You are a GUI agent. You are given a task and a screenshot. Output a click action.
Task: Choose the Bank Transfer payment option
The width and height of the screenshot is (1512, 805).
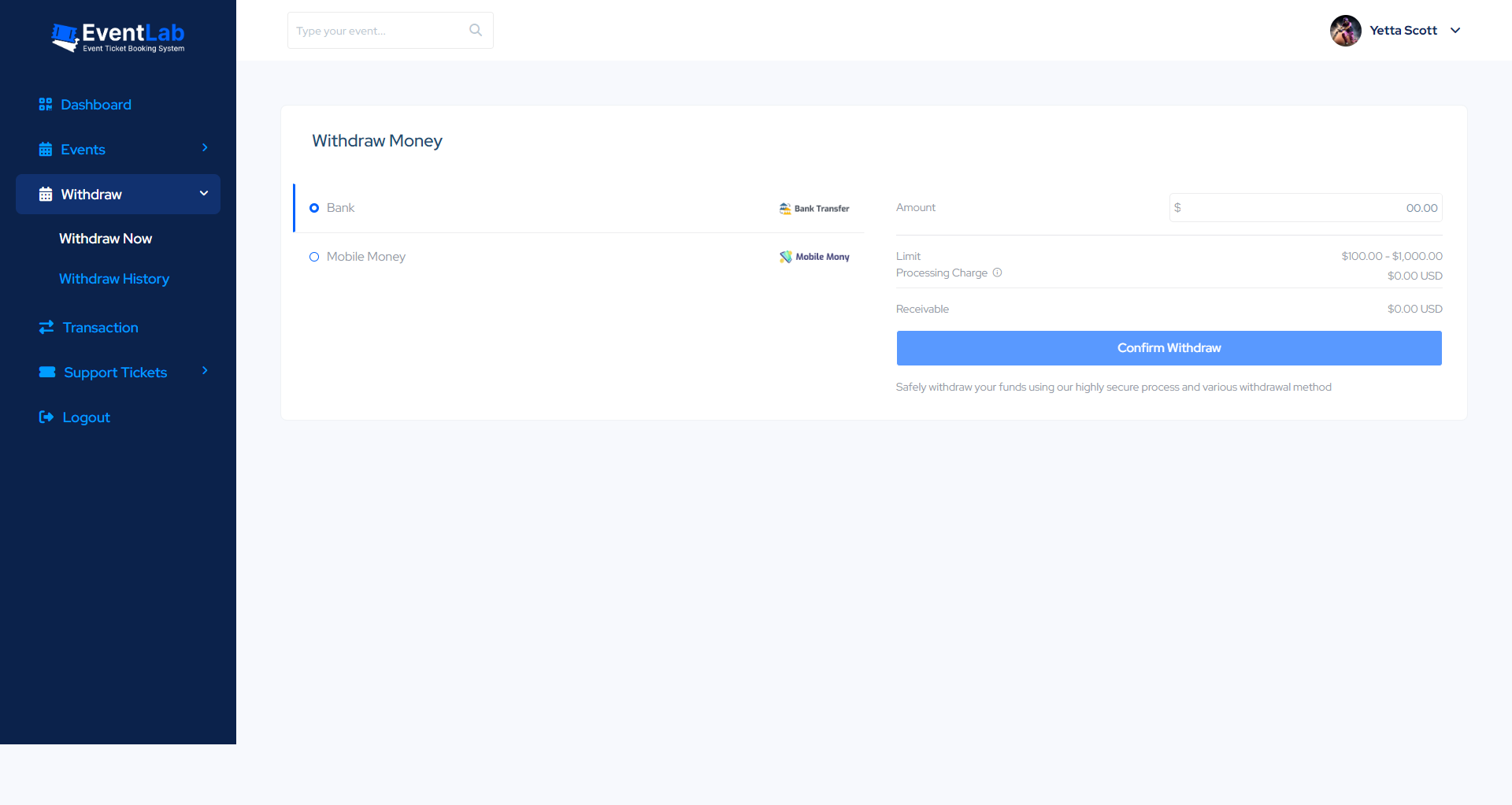pyautogui.click(x=814, y=208)
